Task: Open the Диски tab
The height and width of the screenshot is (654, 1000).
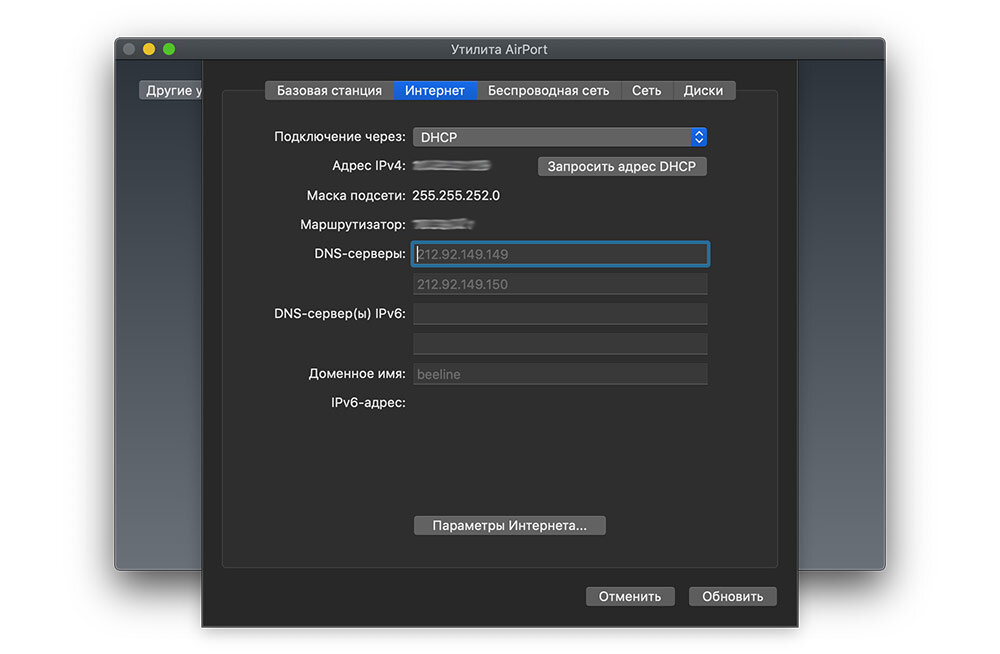Action: pos(704,90)
